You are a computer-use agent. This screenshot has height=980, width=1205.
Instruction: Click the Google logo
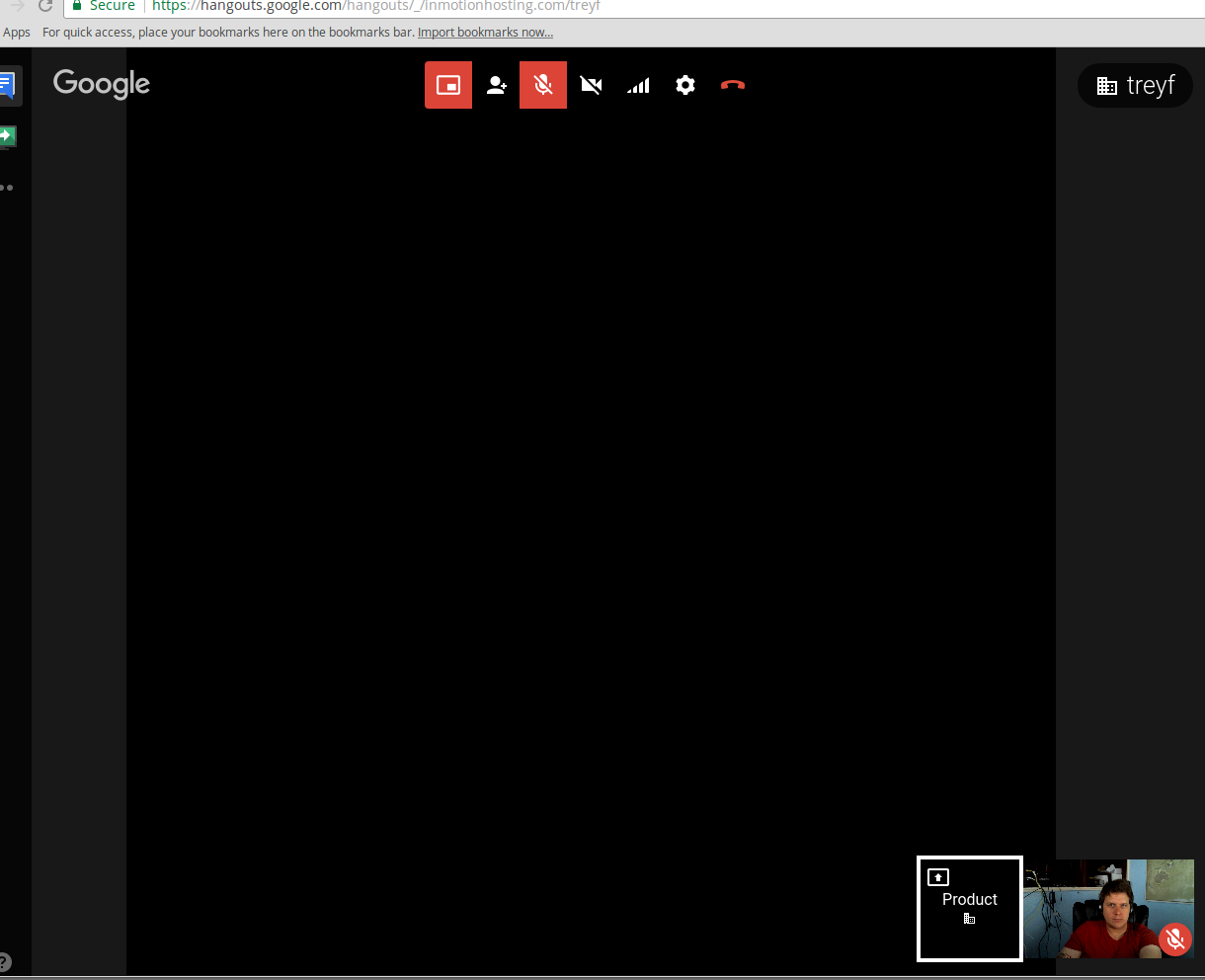pos(102,84)
